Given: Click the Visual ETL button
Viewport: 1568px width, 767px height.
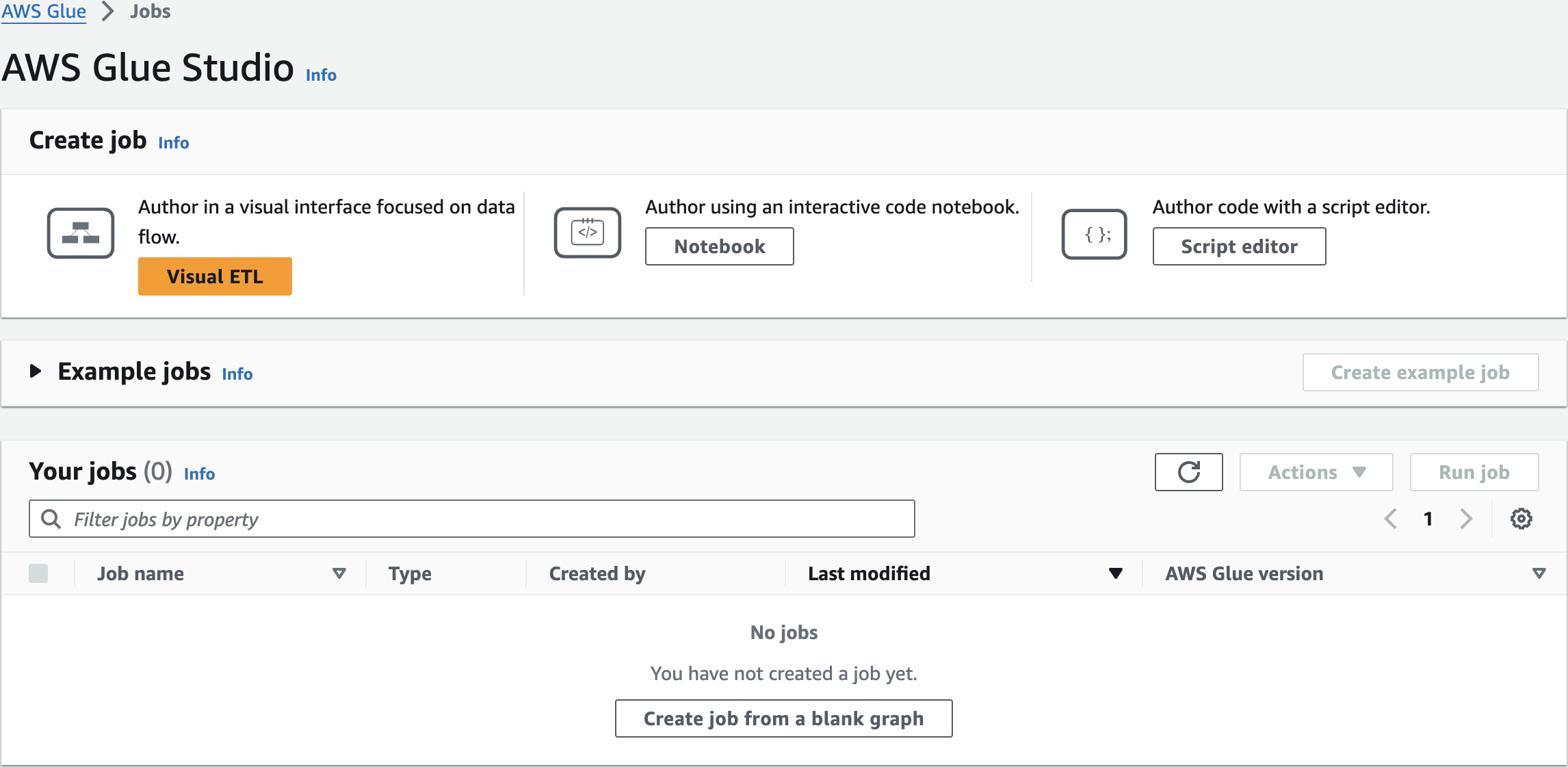Looking at the screenshot, I should coord(215,276).
